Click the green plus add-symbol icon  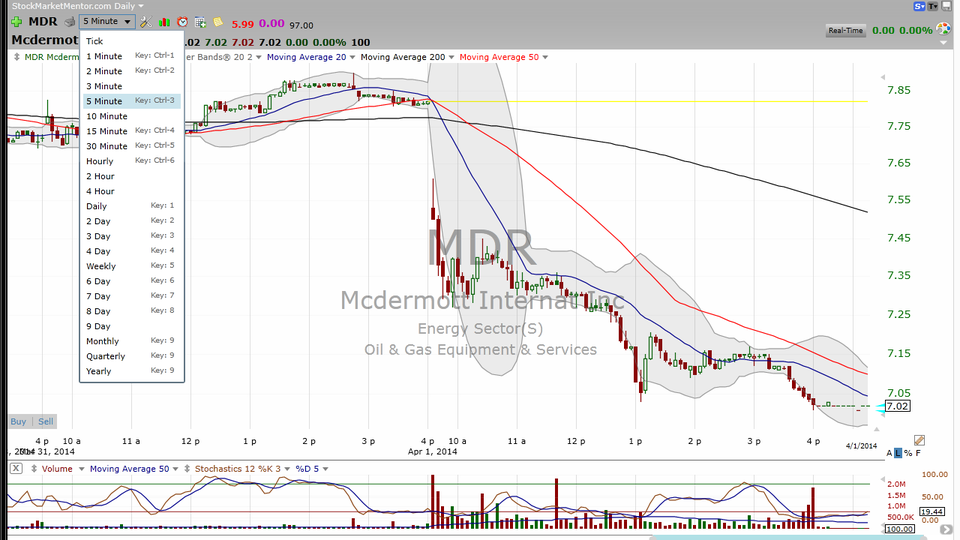coord(17,22)
